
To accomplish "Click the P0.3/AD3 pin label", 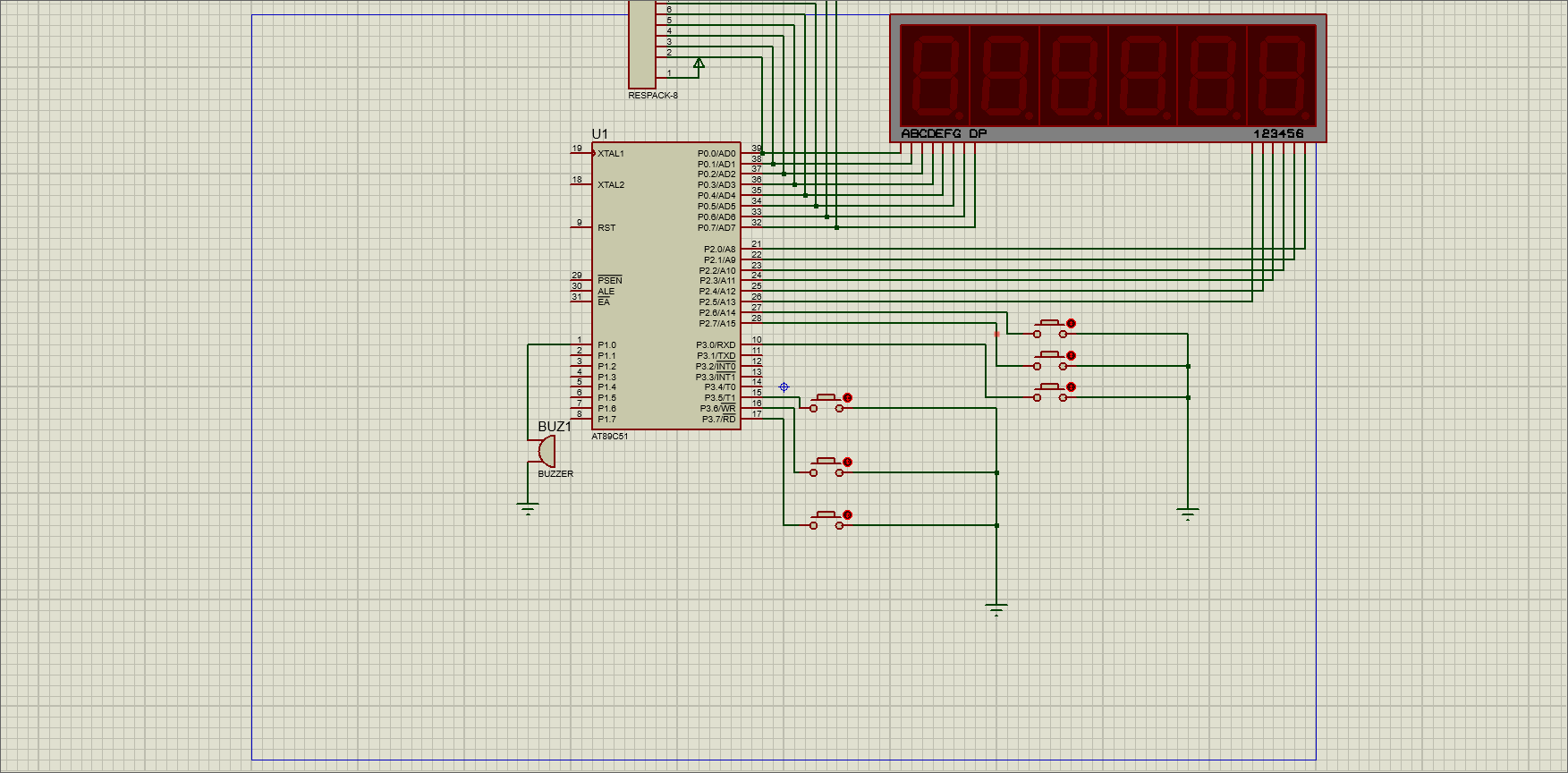I will (716, 185).
